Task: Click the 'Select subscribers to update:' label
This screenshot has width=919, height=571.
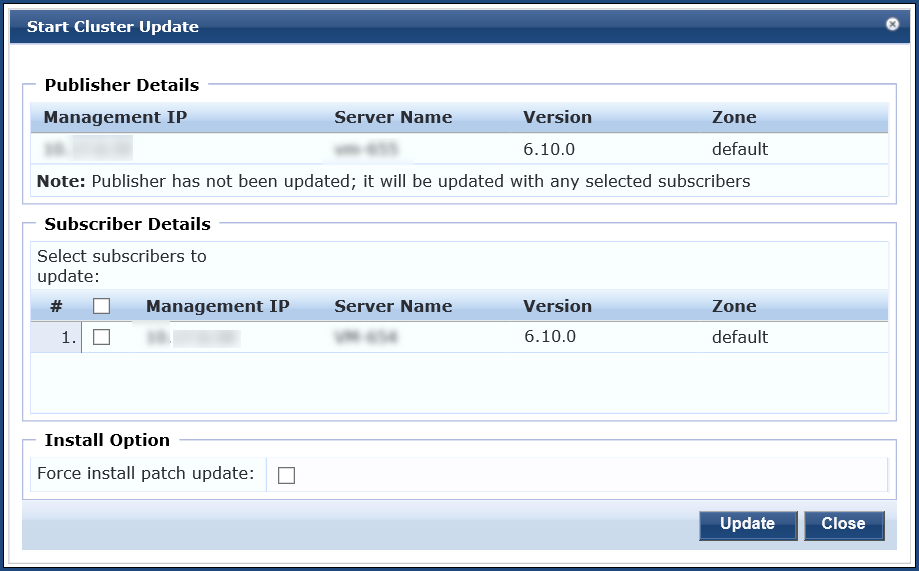Action: coord(122,266)
